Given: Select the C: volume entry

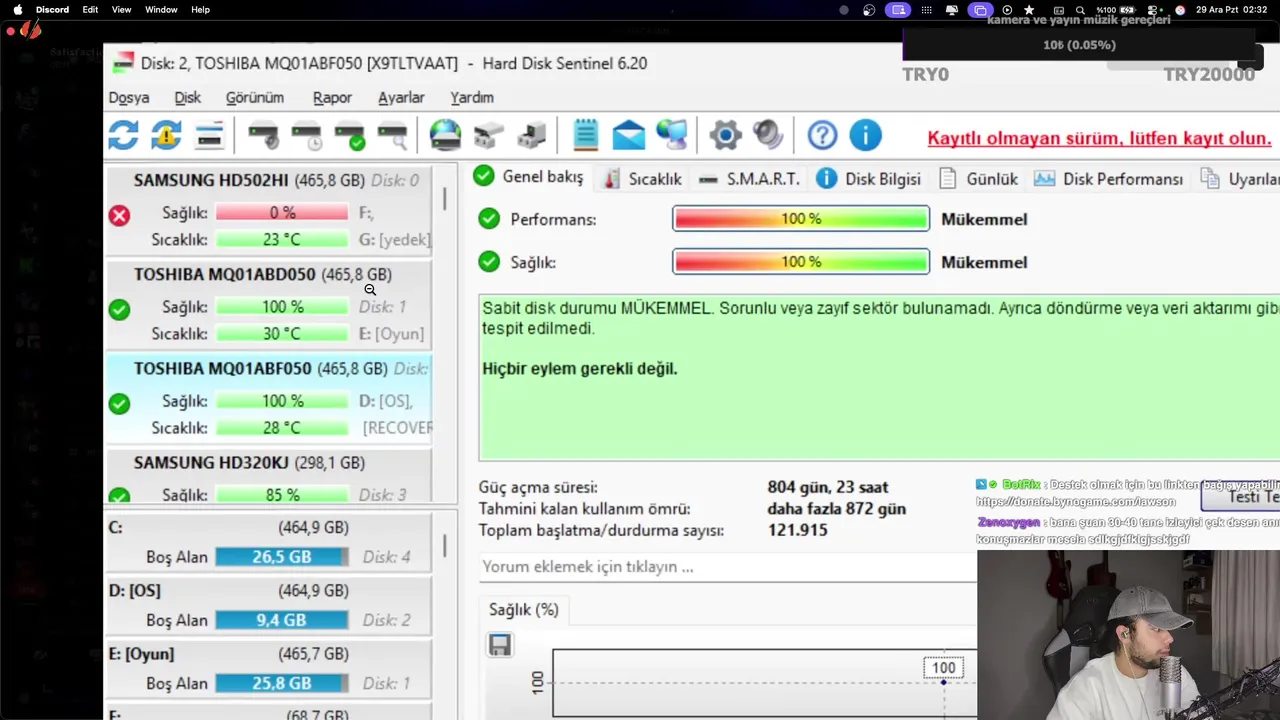Looking at the screenshot, I should click(269, 542).
